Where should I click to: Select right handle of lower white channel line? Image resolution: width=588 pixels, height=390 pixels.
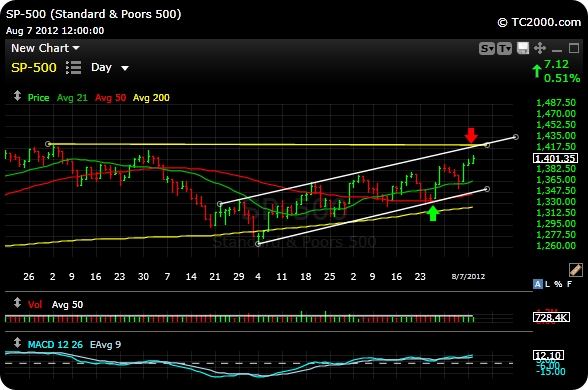(487, 189)
